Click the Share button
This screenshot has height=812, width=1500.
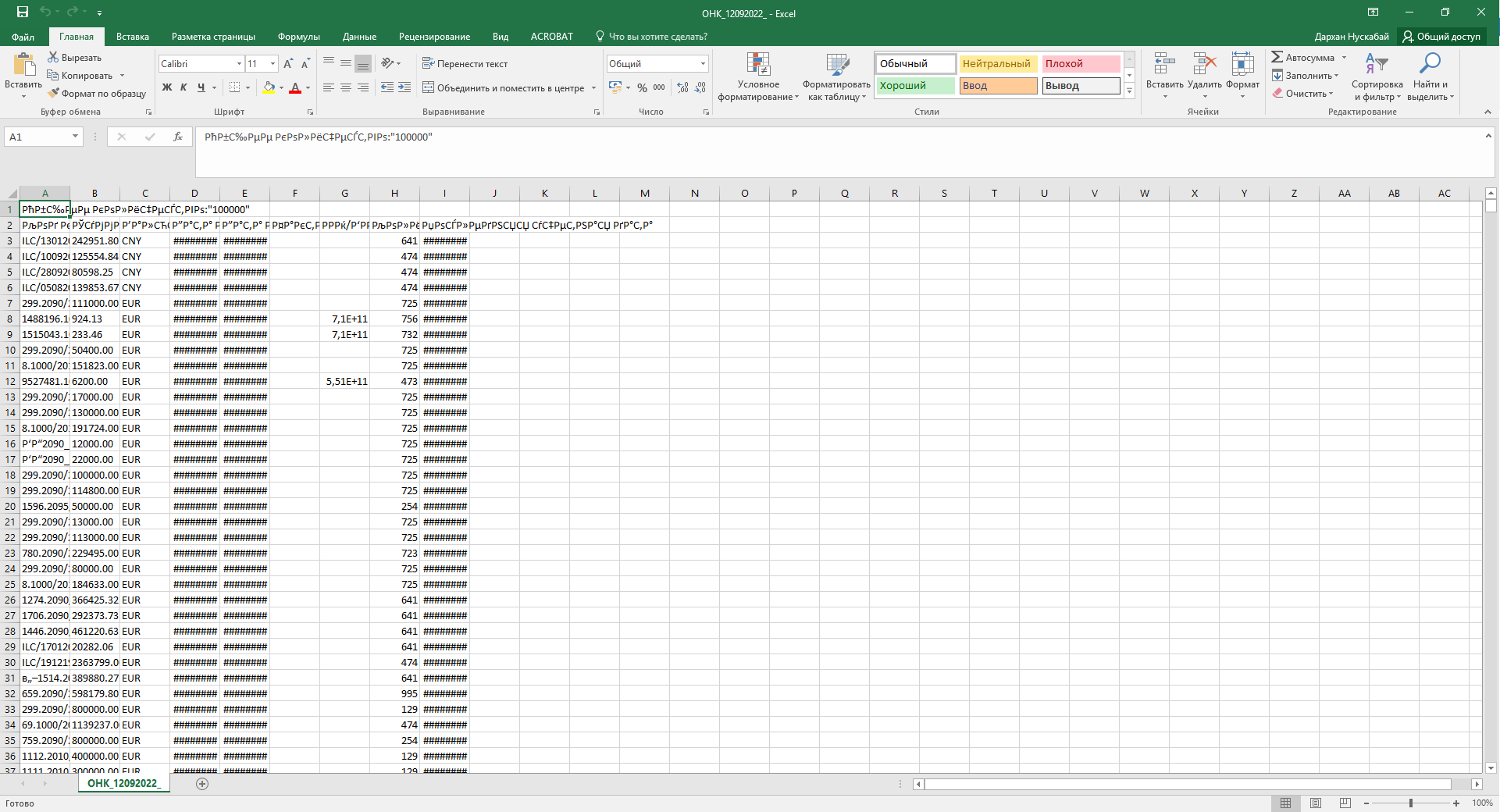pos(1441,37)
